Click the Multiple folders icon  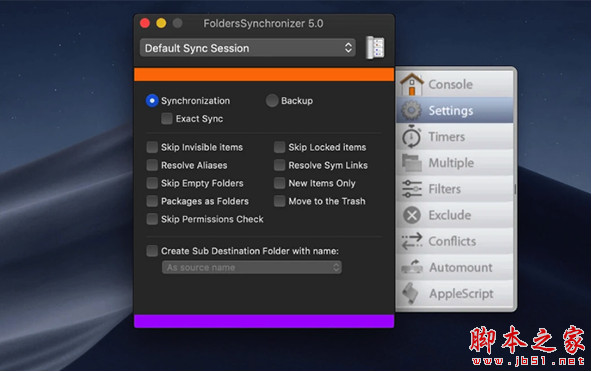click(412, 163)
